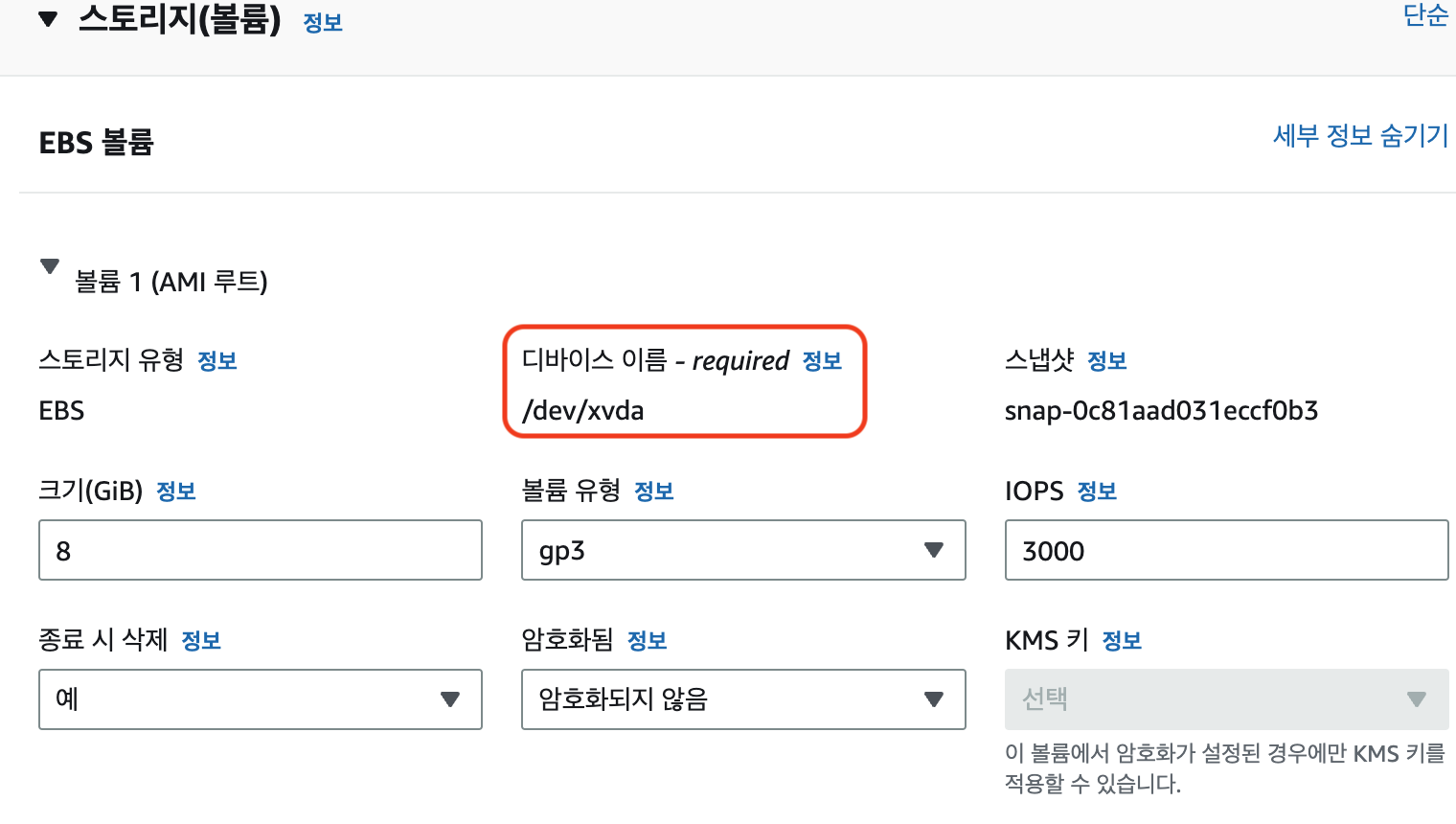Open the 정보 link next to 스냅샷
This screenshot has width=1456, height=824.
pyautogui.click(x=1108, y=361)
